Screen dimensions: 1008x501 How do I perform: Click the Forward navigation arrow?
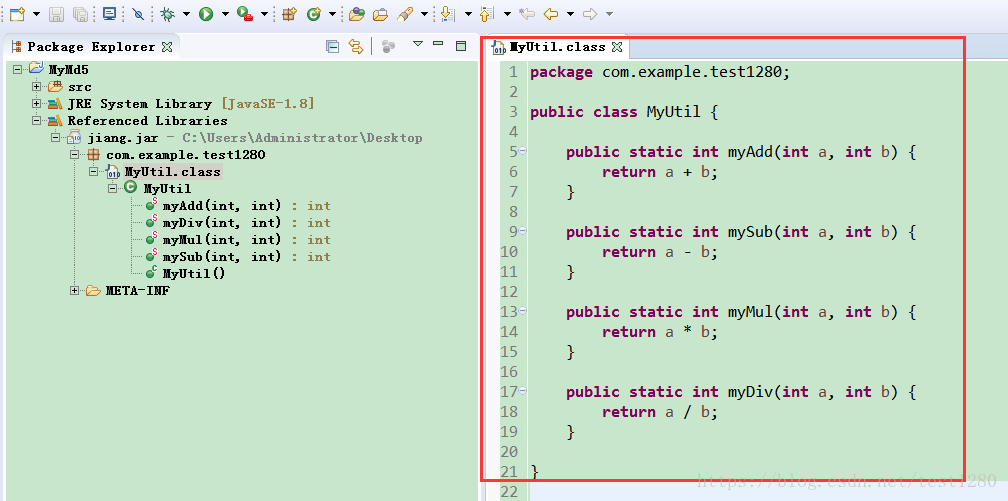590,14
